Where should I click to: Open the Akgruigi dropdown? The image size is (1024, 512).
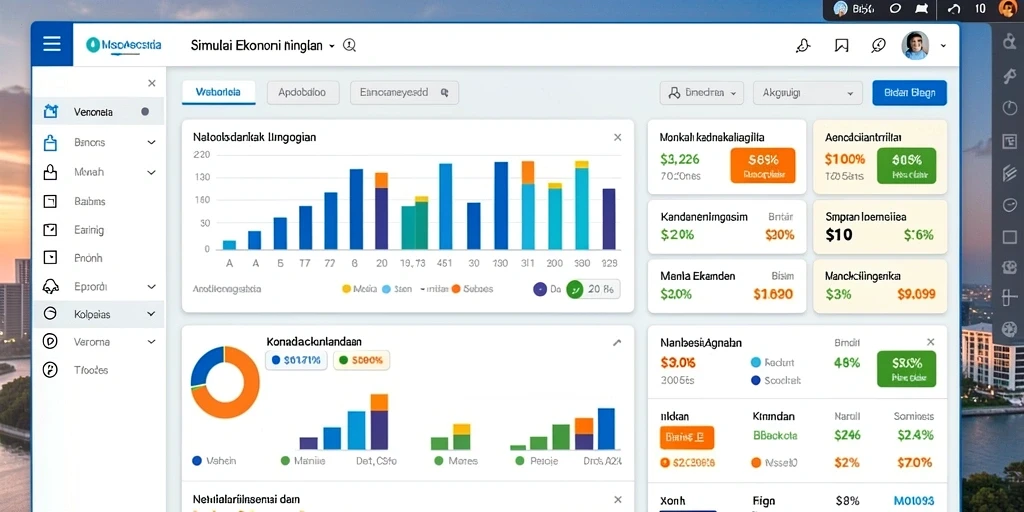pyautogui.click(x=807, y=93)
